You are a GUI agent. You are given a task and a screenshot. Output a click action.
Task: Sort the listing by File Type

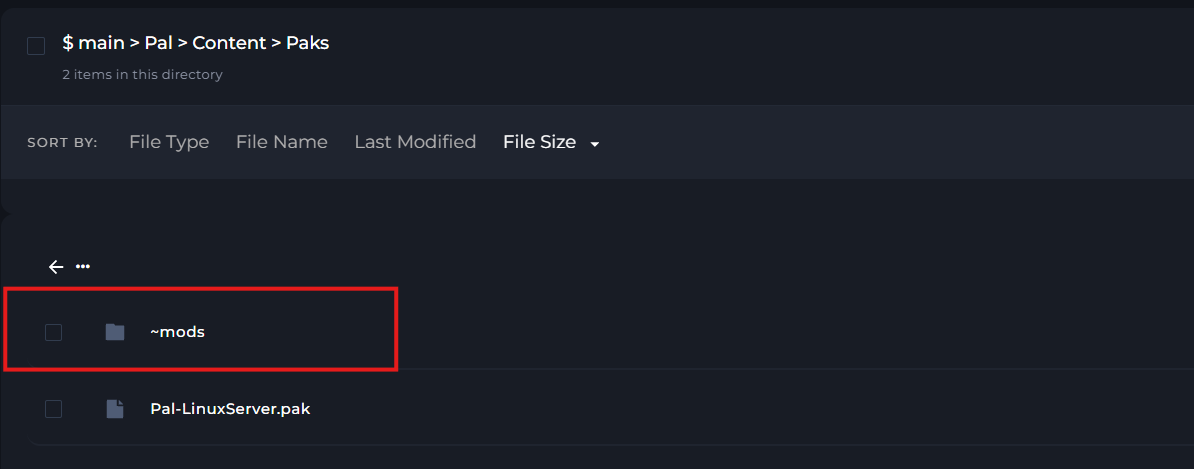[169, 142]
